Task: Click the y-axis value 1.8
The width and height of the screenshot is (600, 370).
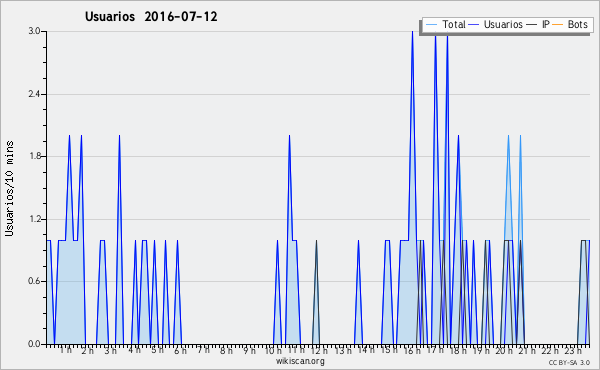Action: [34, 156]
